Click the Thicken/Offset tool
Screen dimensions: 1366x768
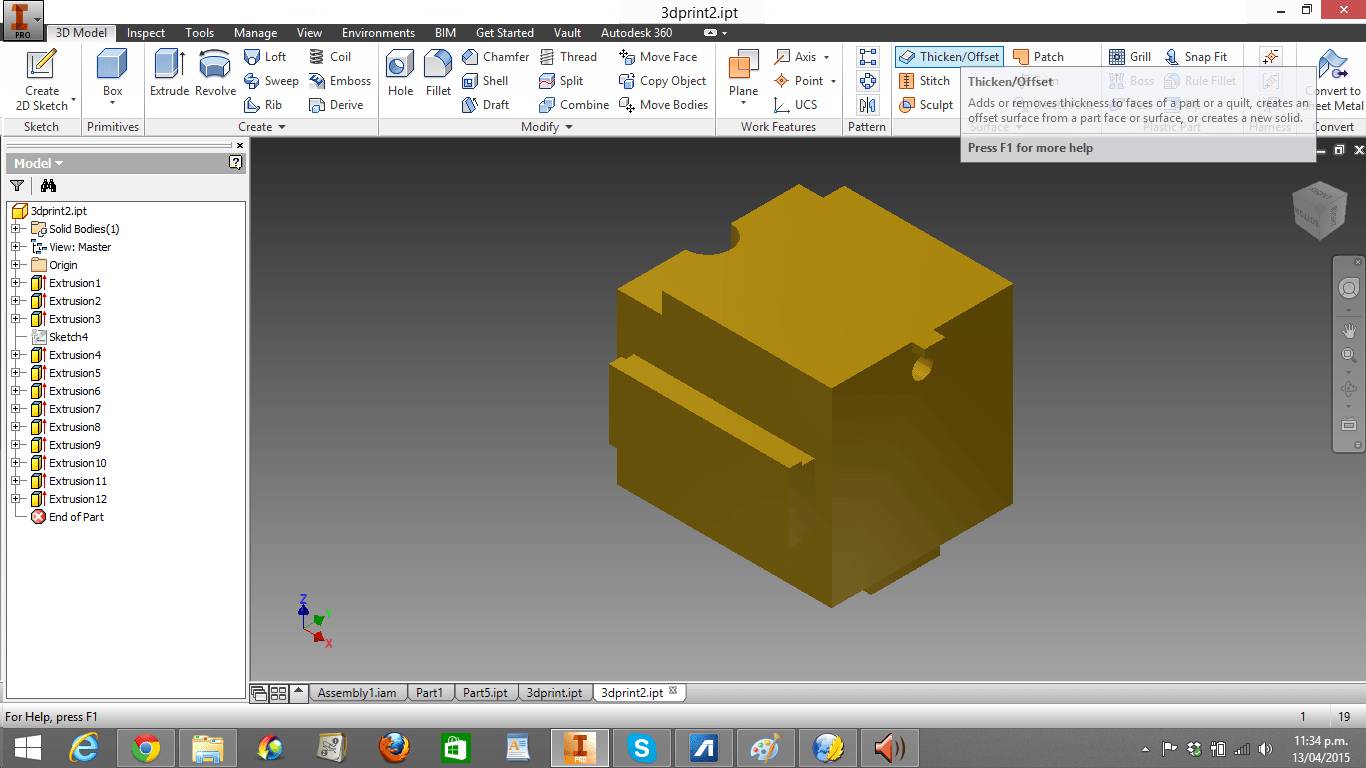point(949,57)
